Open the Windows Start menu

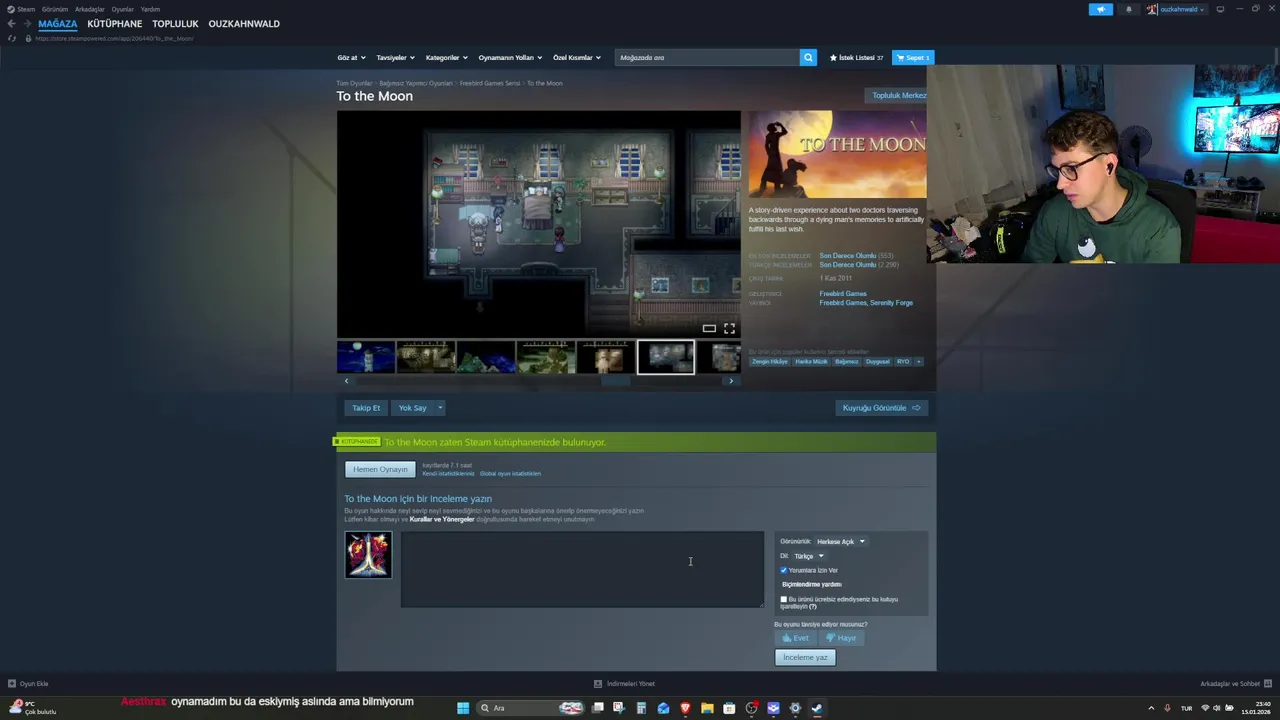(463, 708)
